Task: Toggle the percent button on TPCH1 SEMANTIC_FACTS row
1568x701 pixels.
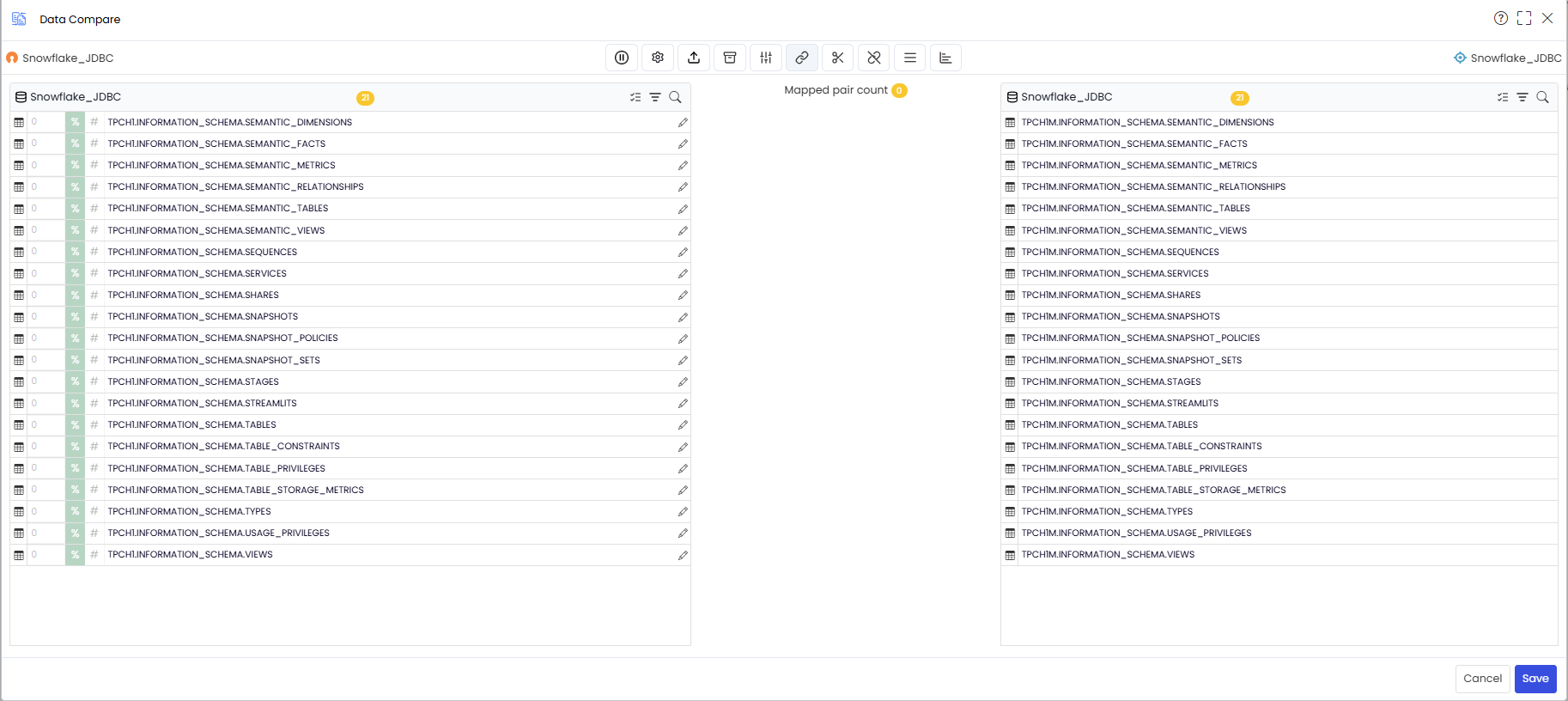Action: click(75, 143)
